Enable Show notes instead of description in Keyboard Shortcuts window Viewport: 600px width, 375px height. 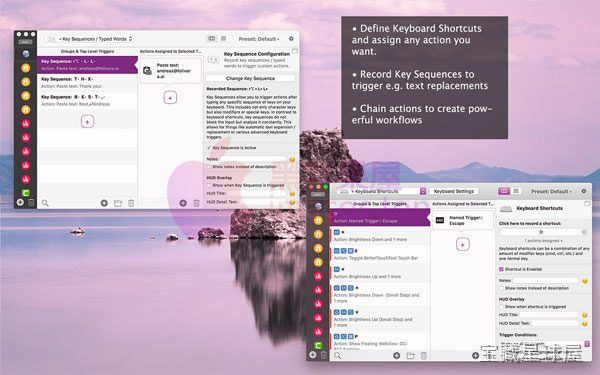pyautogui.click(x=501, y=288)
